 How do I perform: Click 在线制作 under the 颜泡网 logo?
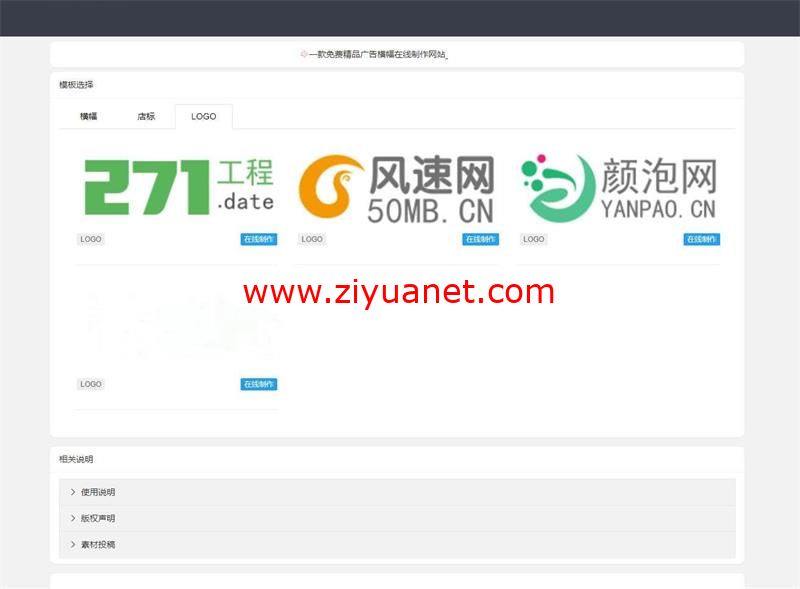coord(702,239)
